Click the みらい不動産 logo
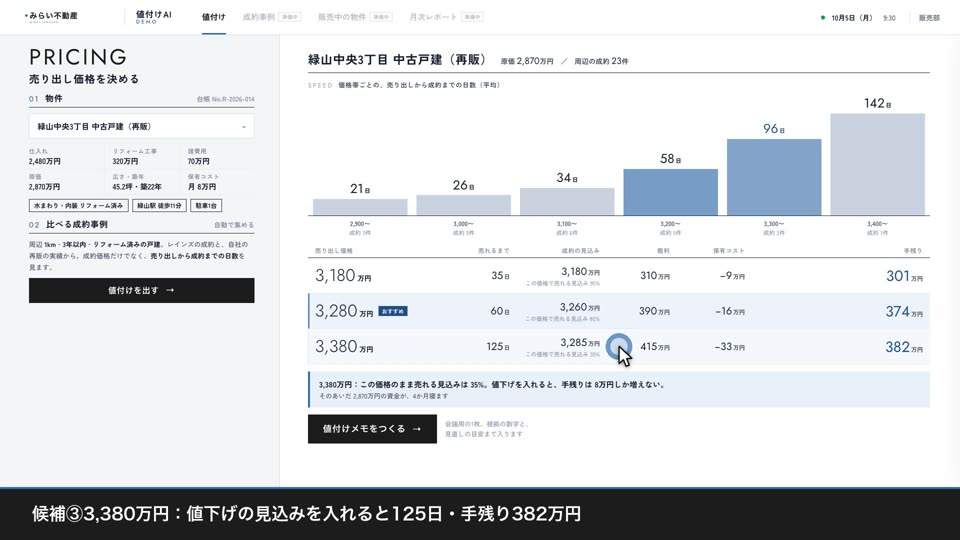Viewport: 960px width, 540px height. coord(51,17)
